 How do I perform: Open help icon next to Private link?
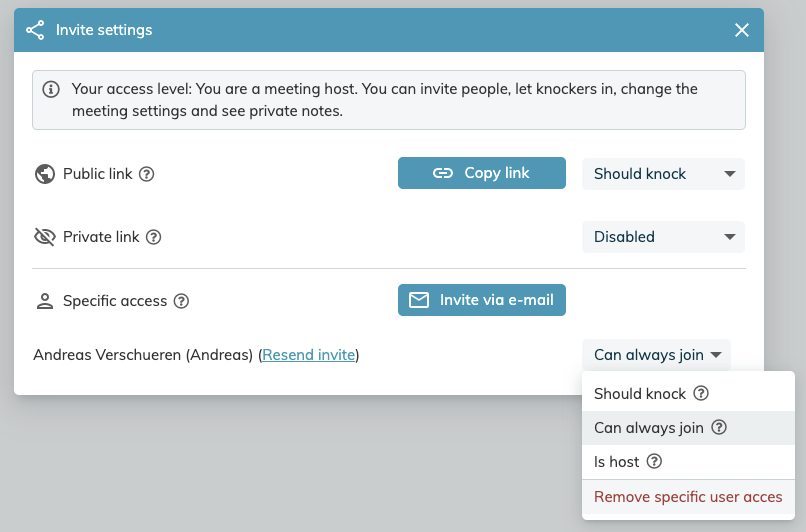click(x=153, y=237)
